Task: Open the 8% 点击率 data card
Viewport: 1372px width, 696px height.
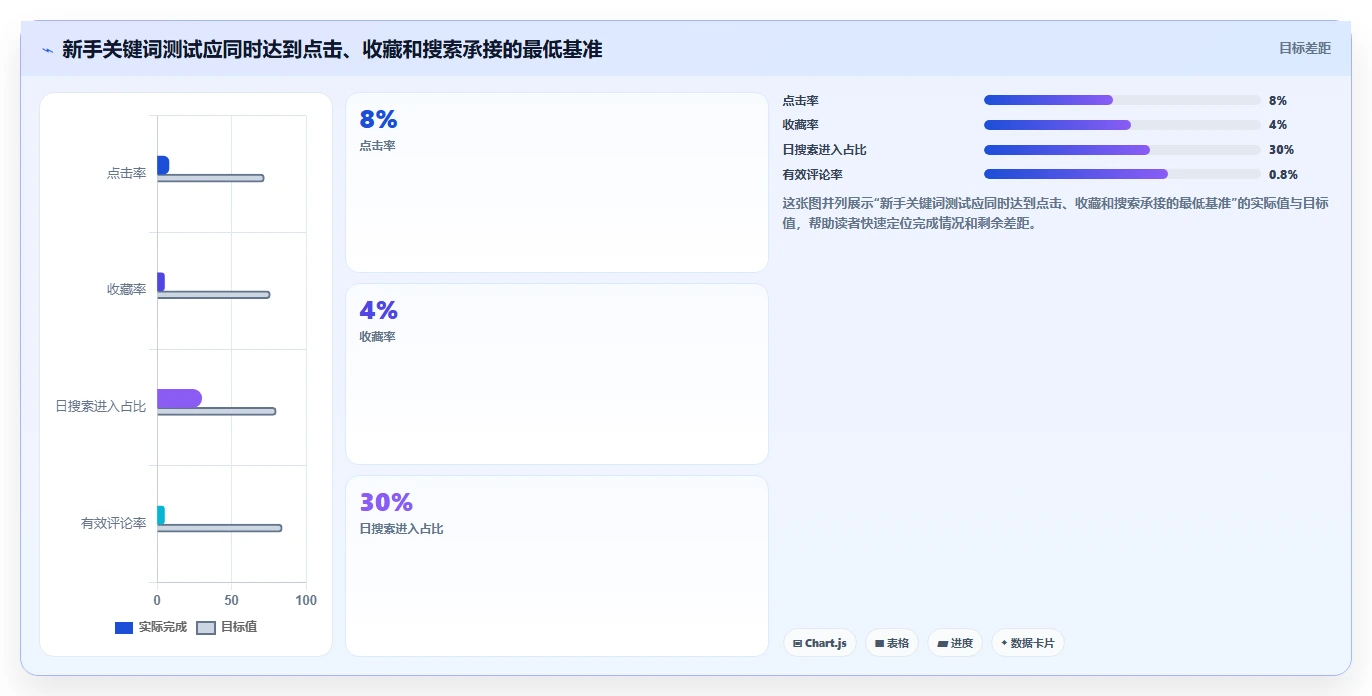Action: [557, 182]
